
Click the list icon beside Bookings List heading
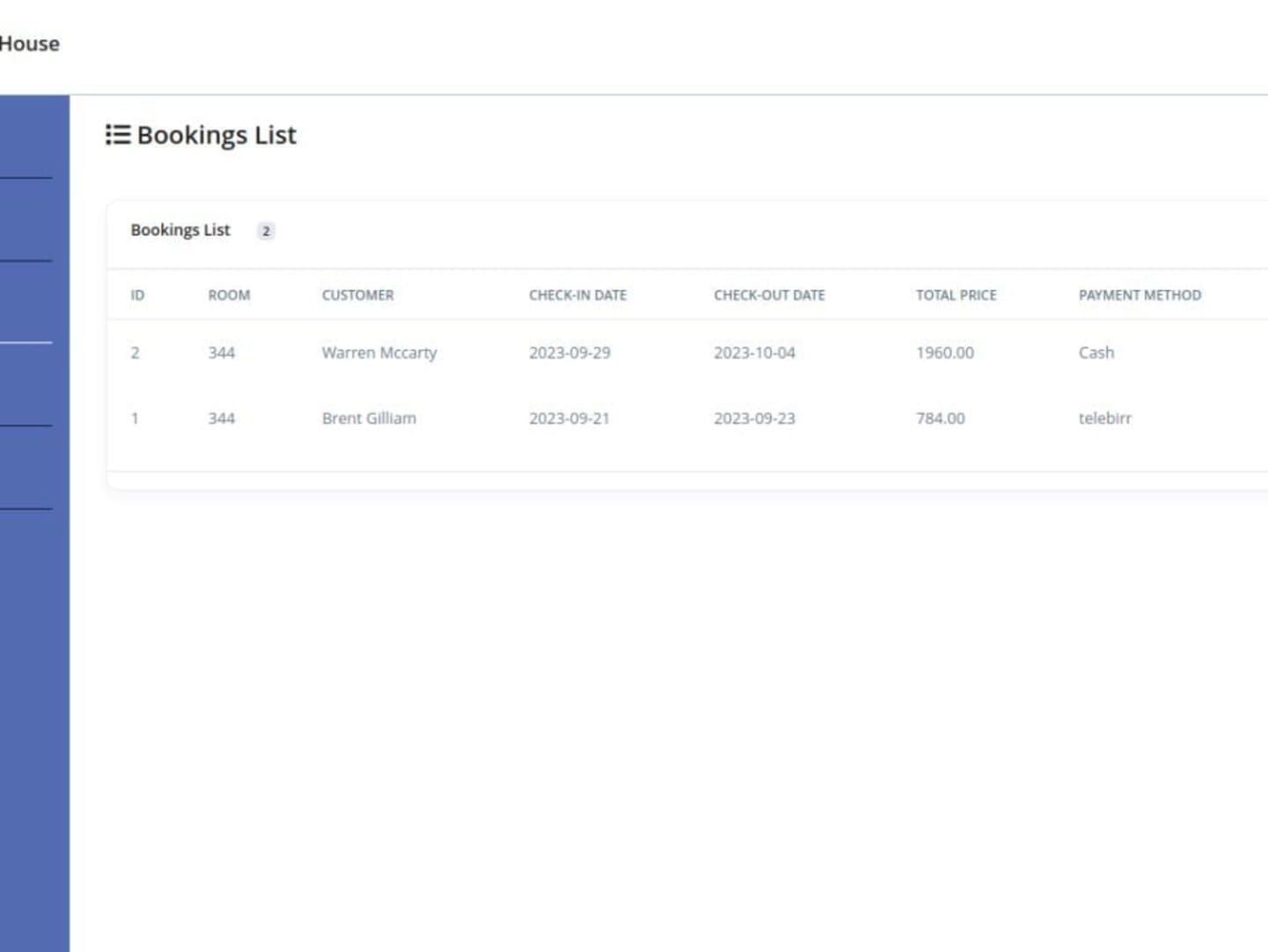[x=117, y=135]
